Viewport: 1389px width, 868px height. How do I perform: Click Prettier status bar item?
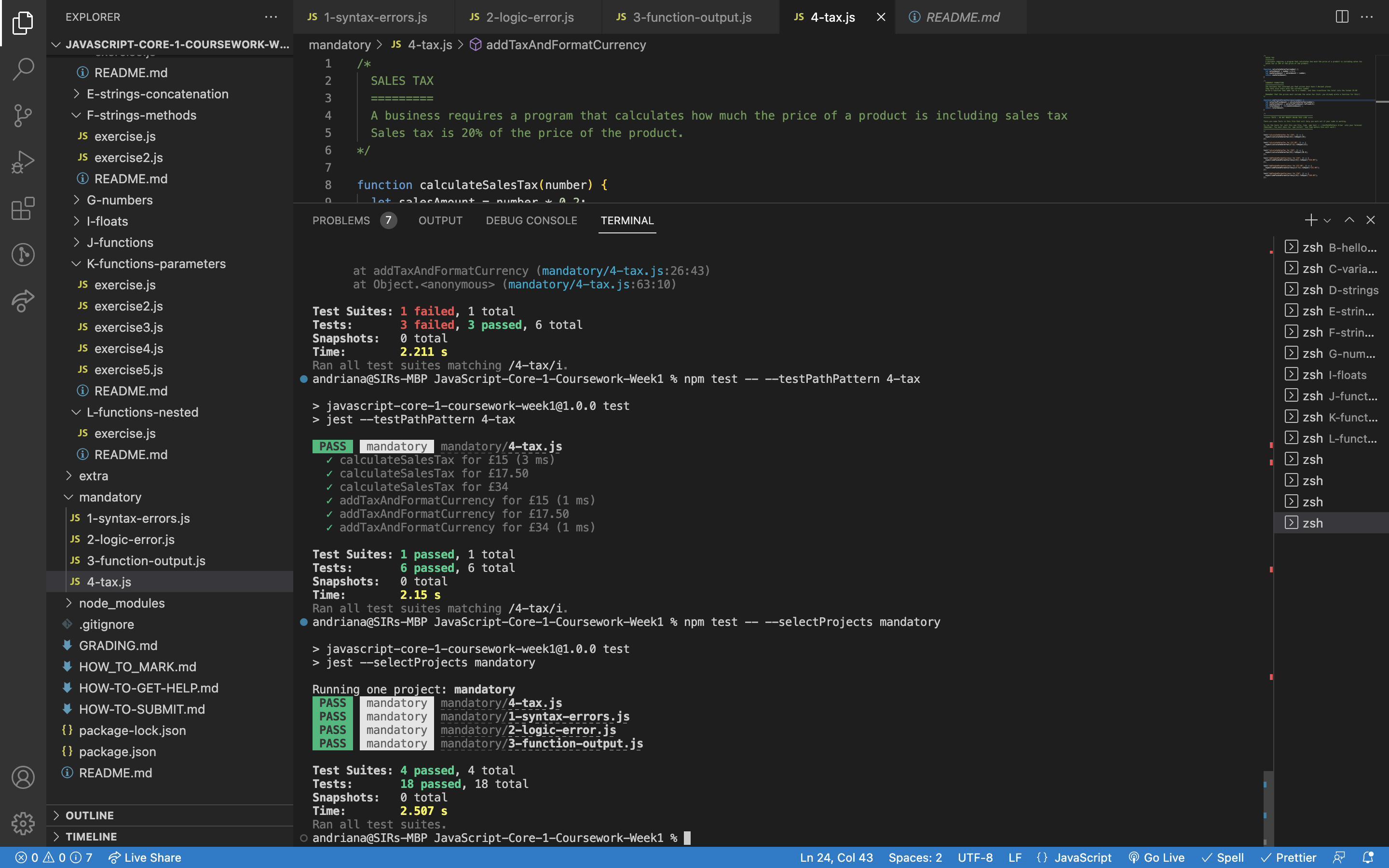coord(1288,858)
